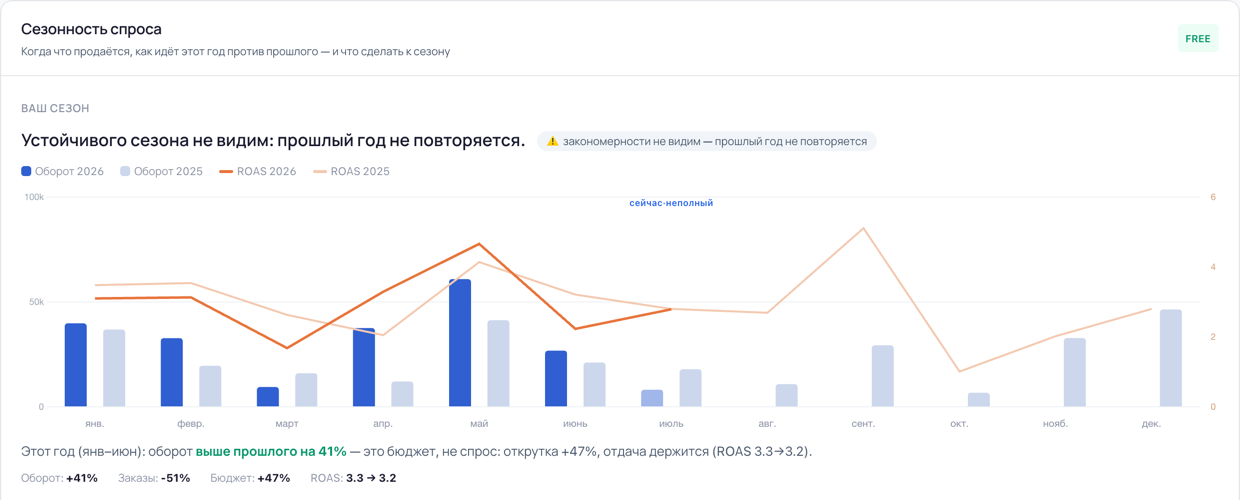
Task: Click the 'сейчас·неполный' chart marker
Action: (671, 203)
